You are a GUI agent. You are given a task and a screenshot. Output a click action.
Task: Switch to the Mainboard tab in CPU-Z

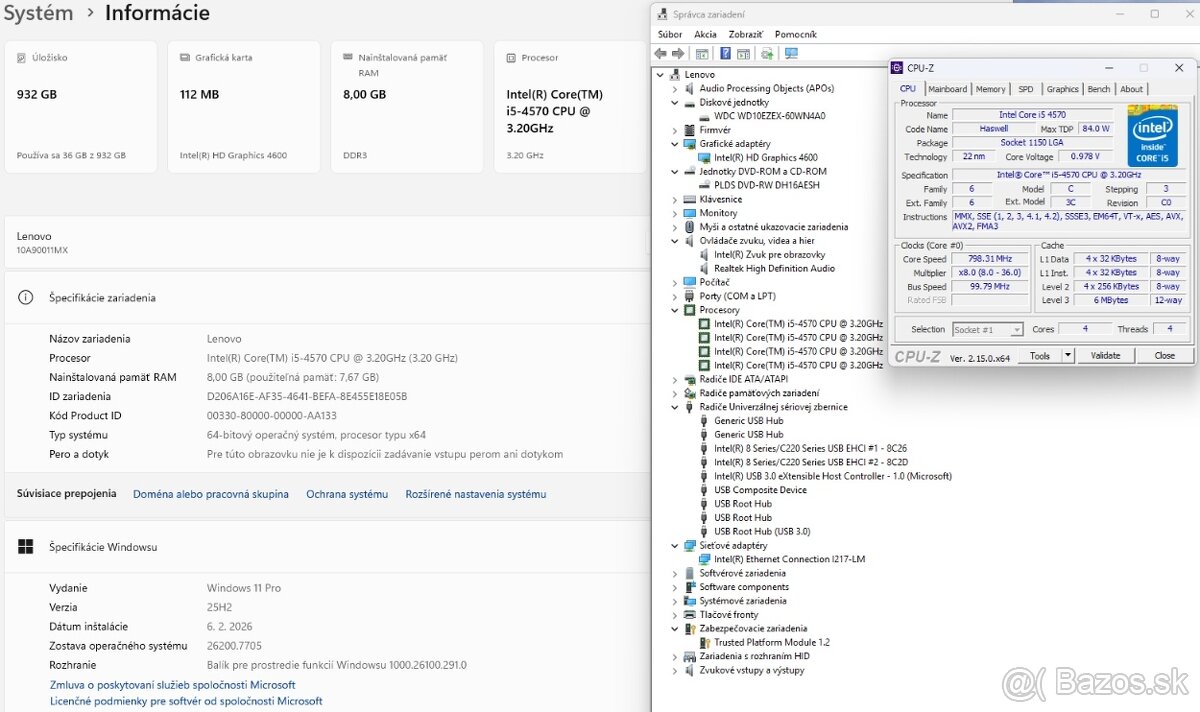[x=947, y=89]
